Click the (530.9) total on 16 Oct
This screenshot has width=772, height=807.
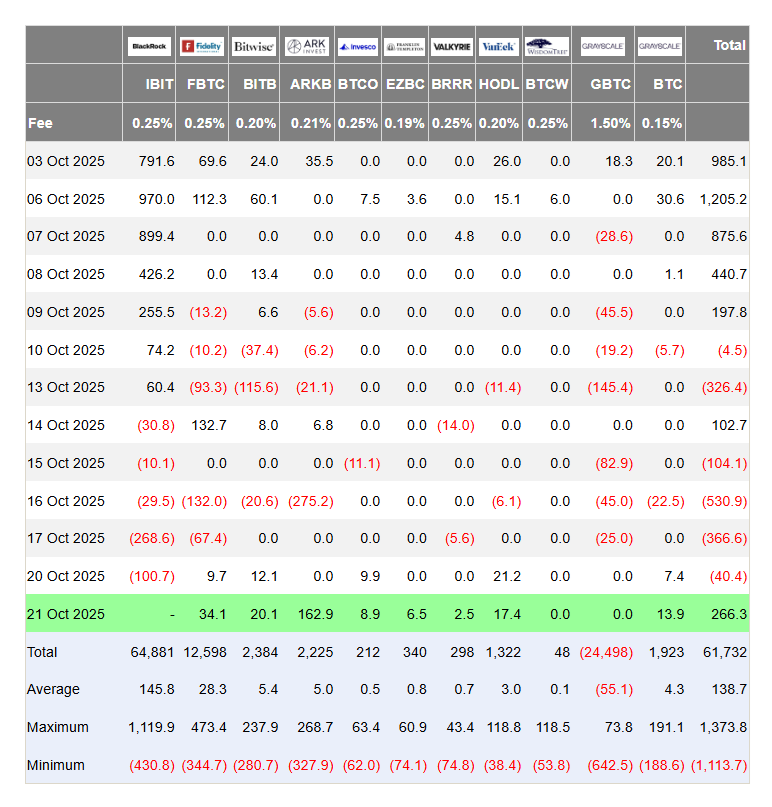tap(725, 501)
